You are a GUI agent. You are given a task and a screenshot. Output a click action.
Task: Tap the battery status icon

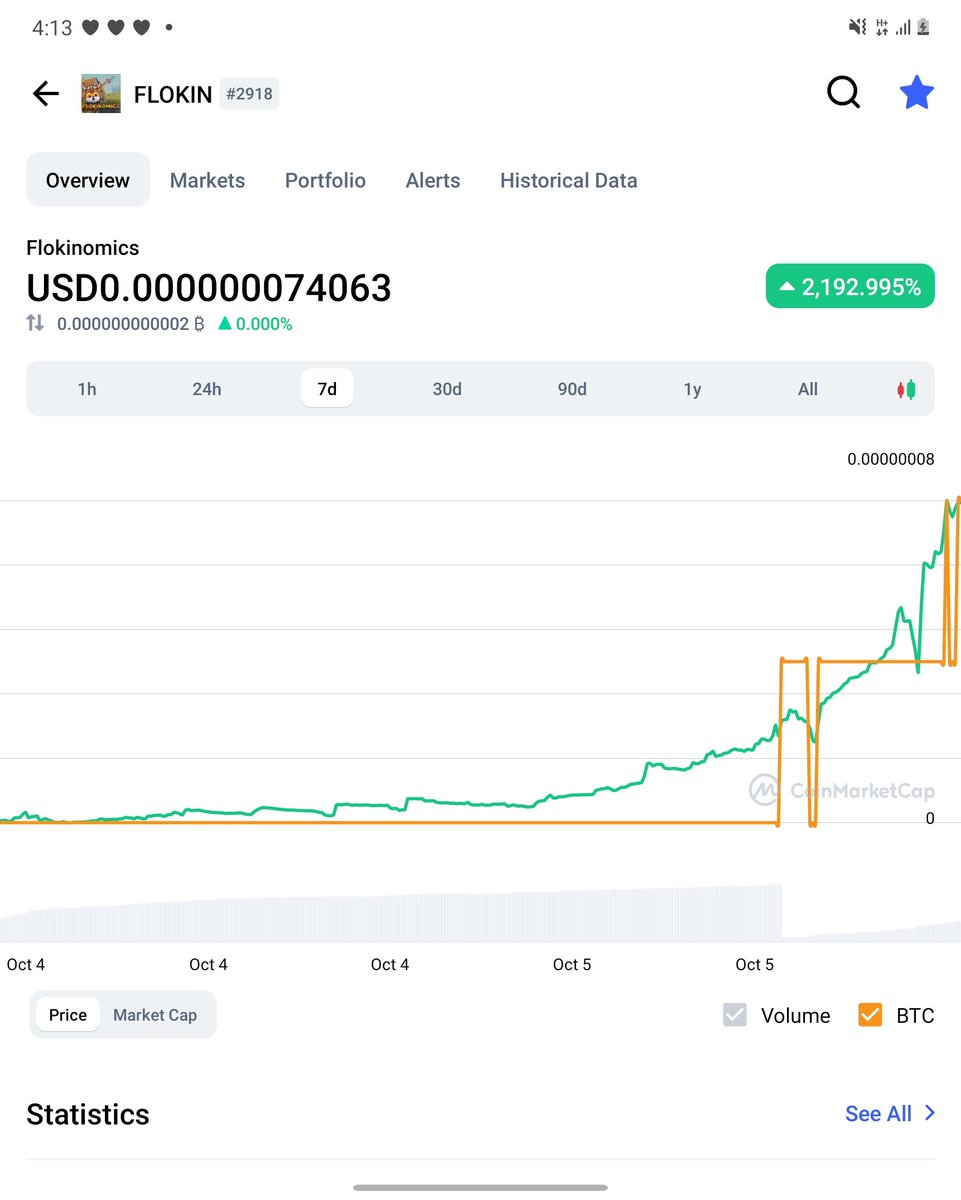pyautogui.click(x=924, y=28)
